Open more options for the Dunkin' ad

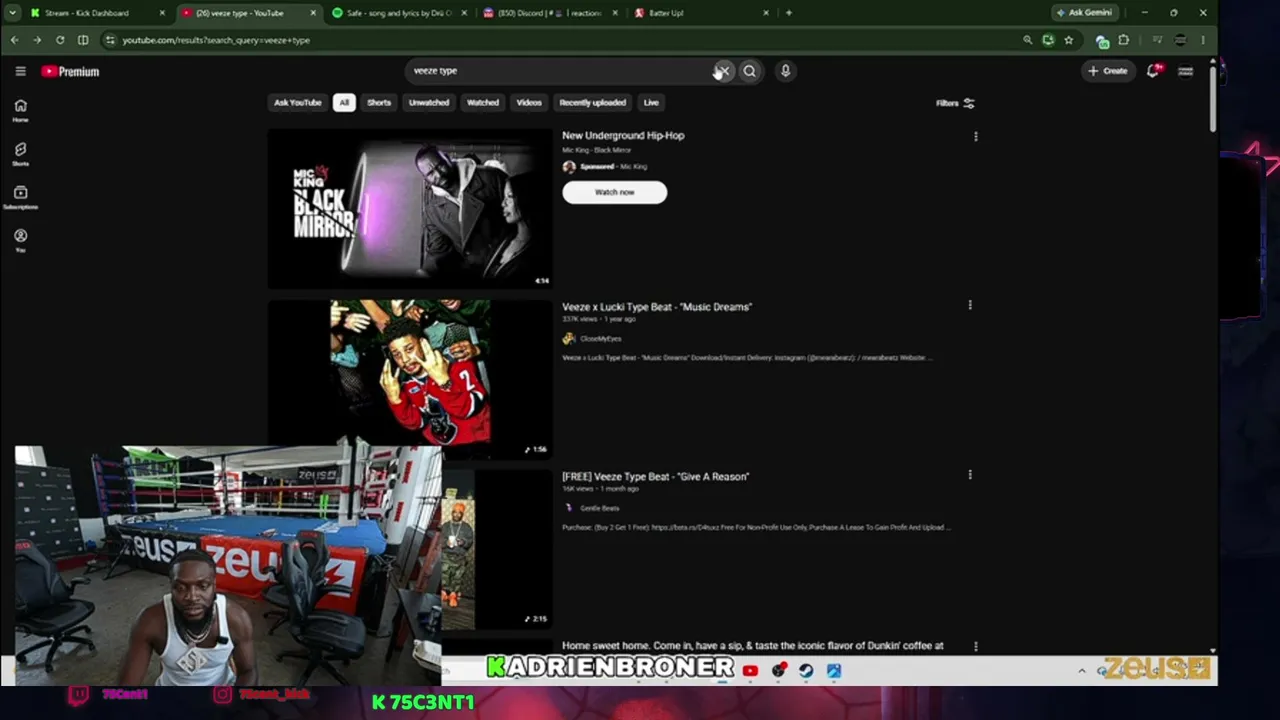(x=976, y=646)
